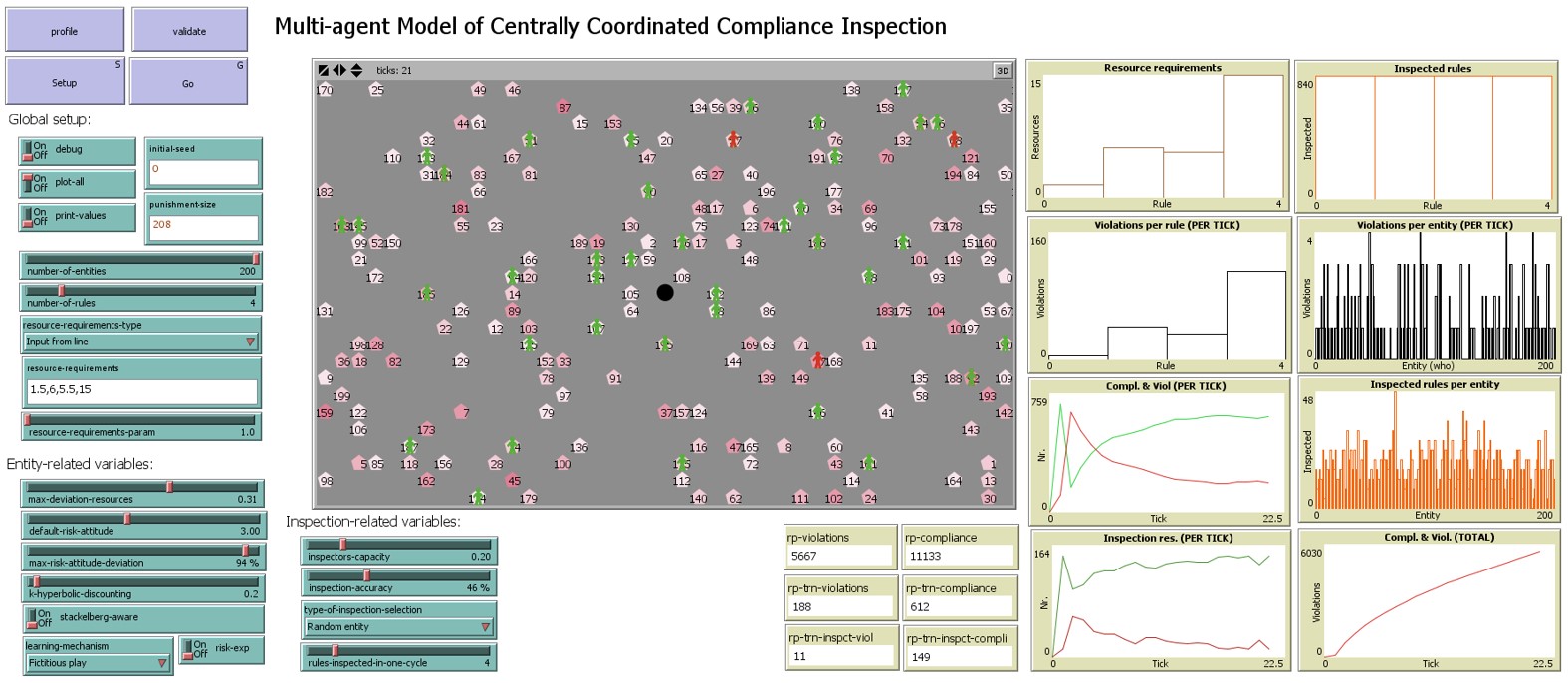Run the validate button
The image size is (1568, 683).
pyautogui.click(x=189, y=30)
